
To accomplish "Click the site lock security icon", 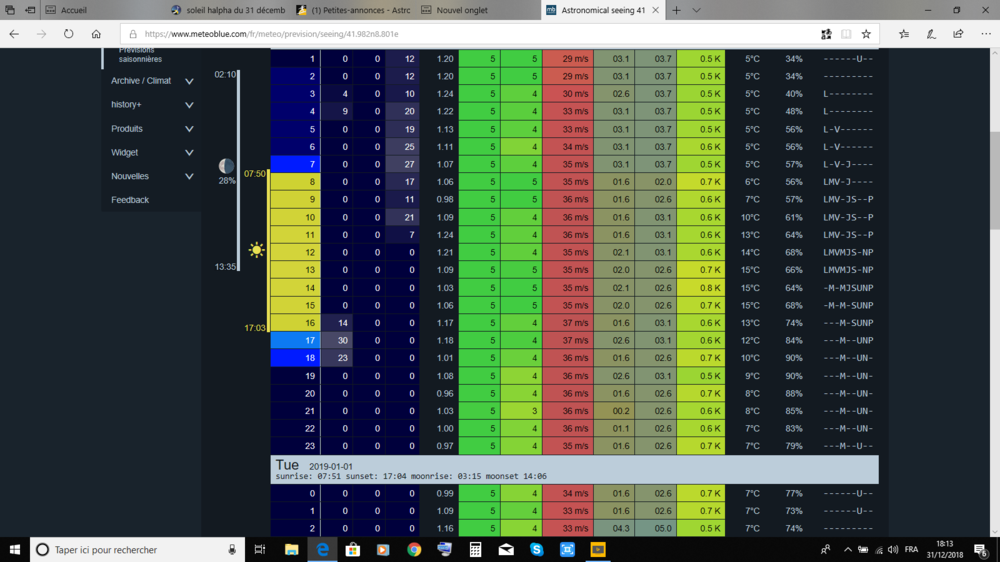I will point(133,34).
